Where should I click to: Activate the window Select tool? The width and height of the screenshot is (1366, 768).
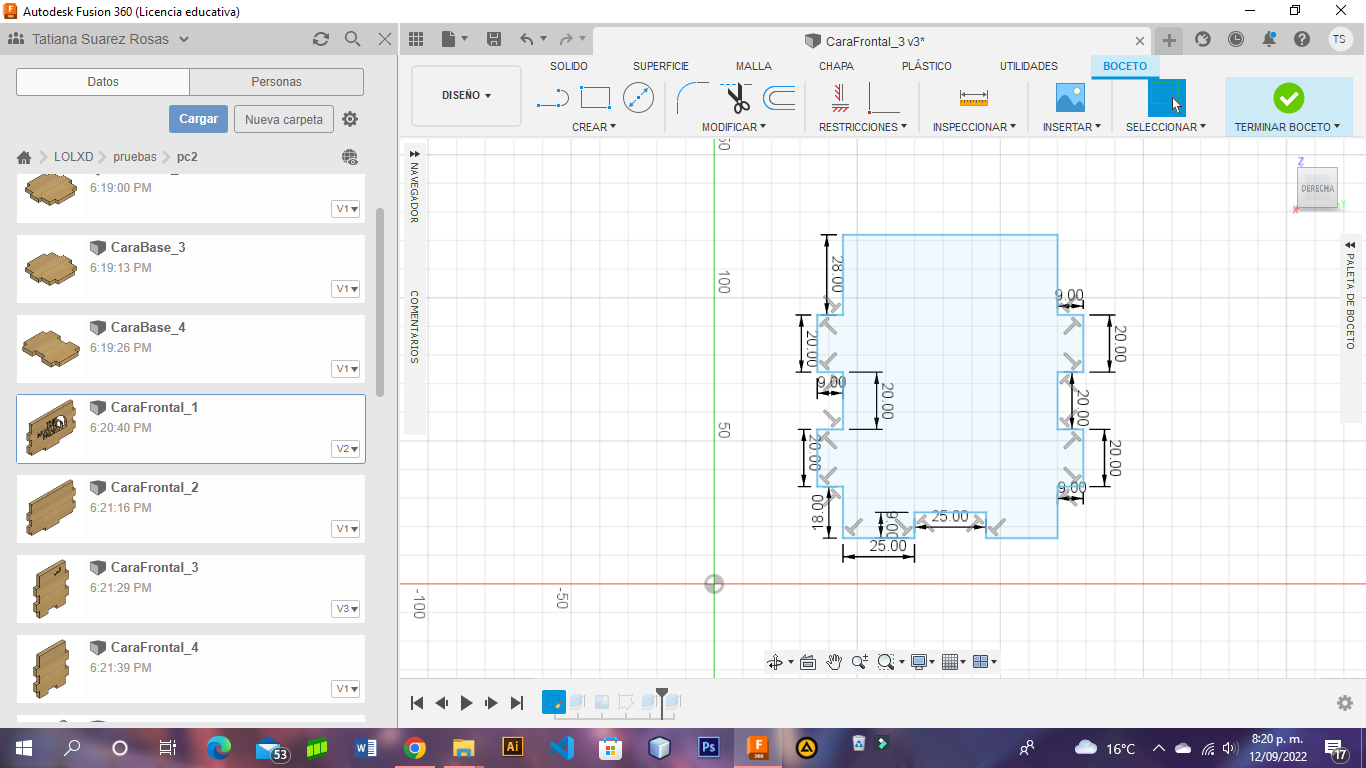tap(1166, 98)
